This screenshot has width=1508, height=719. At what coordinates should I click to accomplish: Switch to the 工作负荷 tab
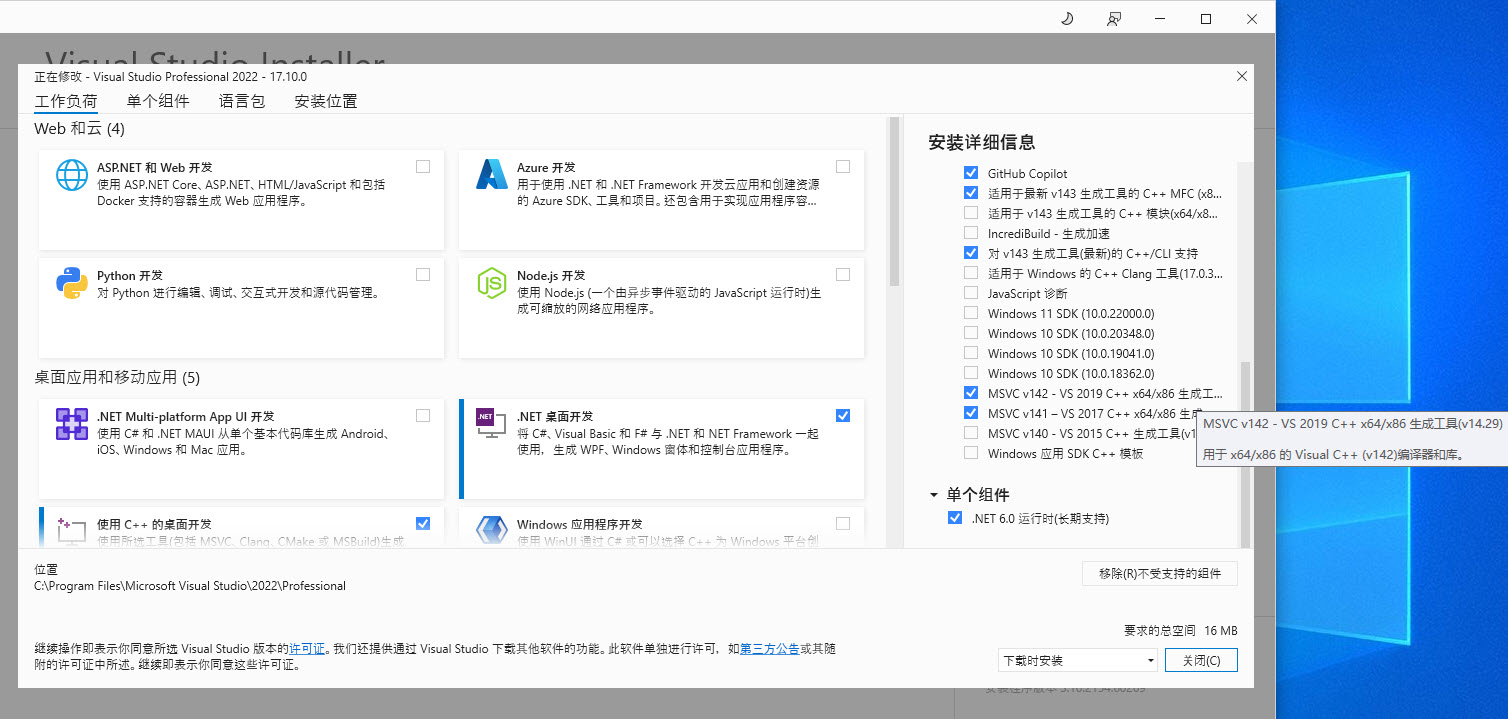[66, 101]
